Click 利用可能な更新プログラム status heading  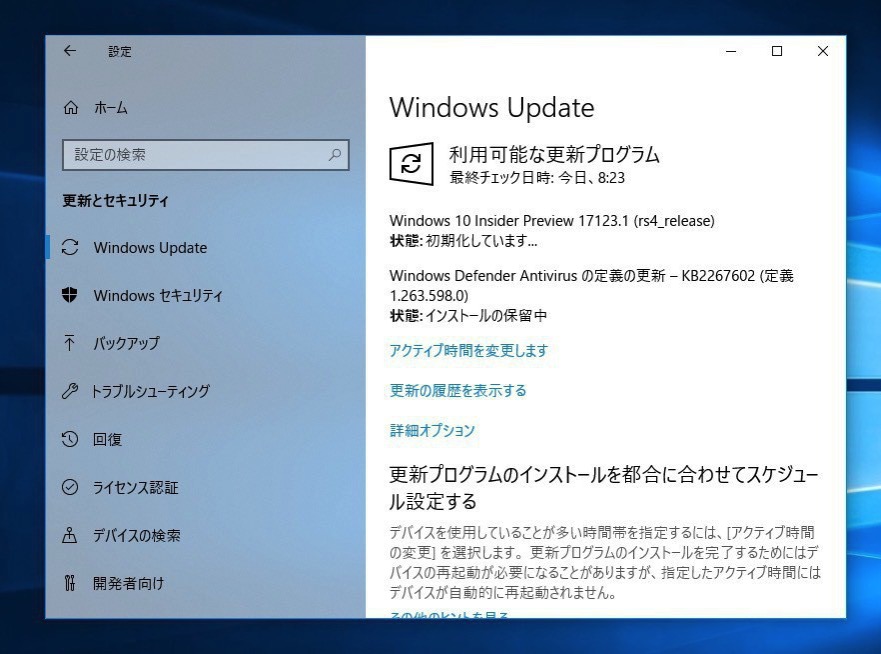click(554, 154)
